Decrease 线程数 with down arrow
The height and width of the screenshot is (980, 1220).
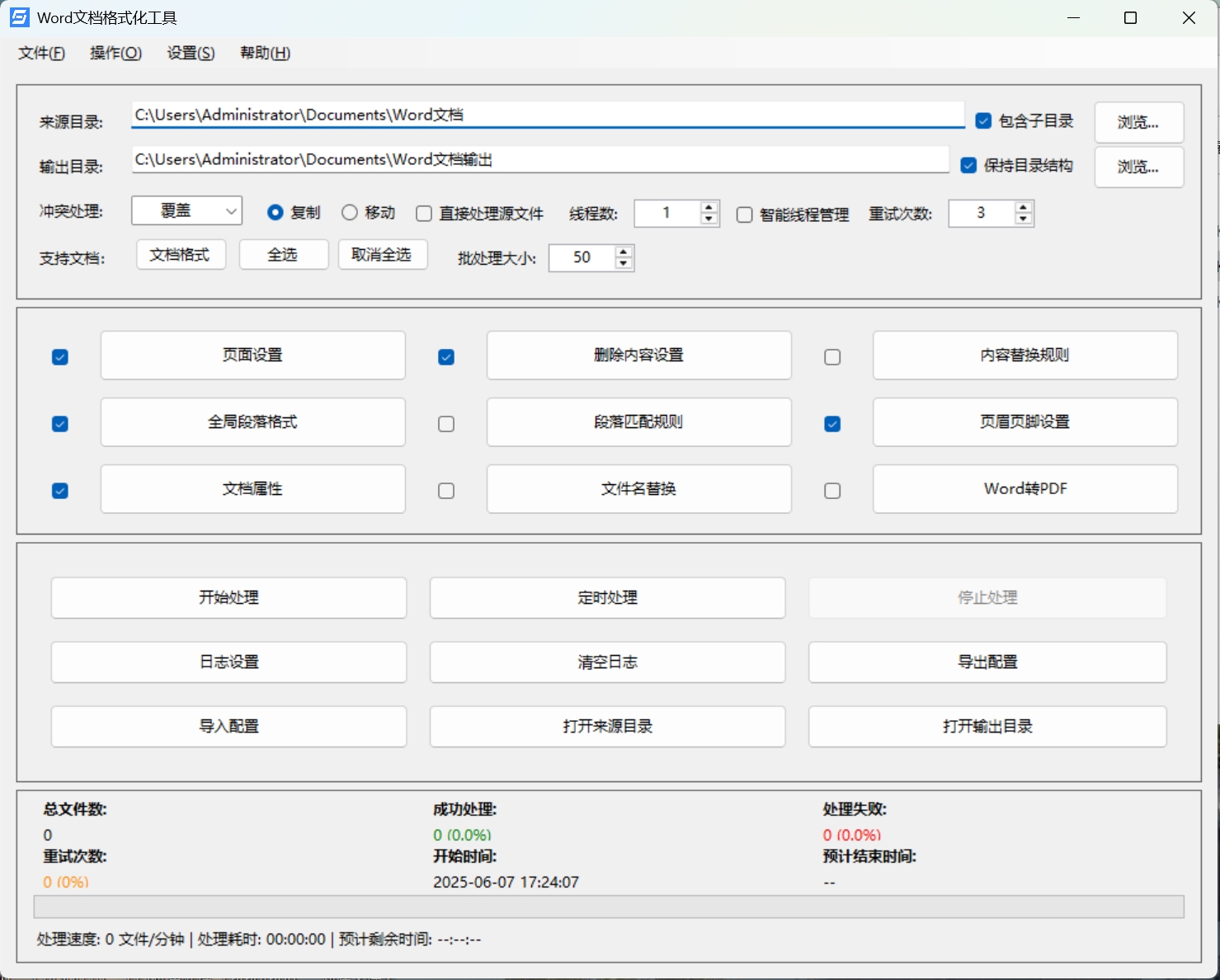click(709, 219)
